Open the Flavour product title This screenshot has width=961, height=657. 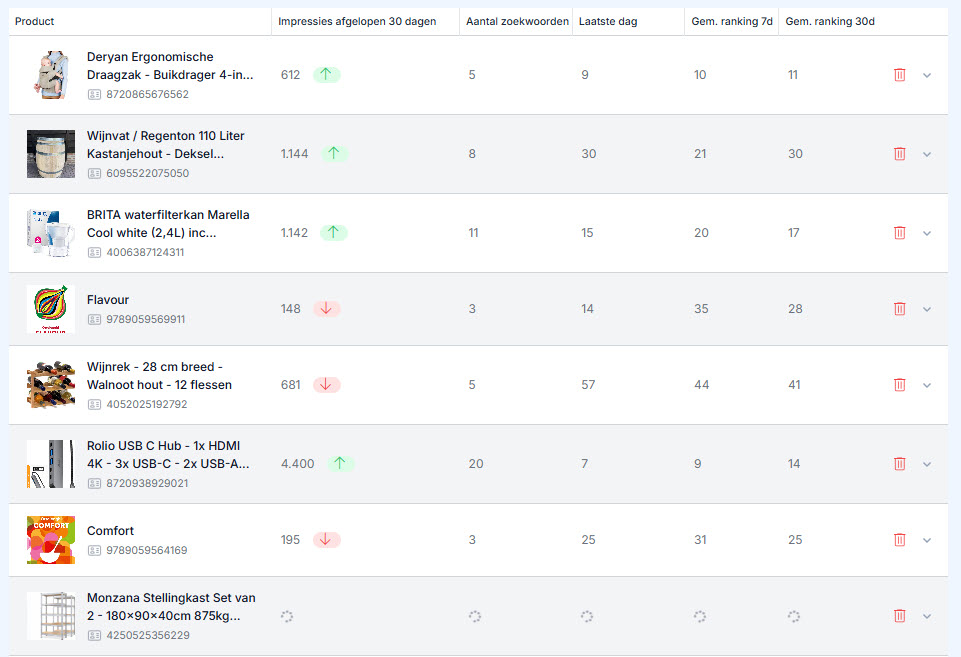coord(108,300)
